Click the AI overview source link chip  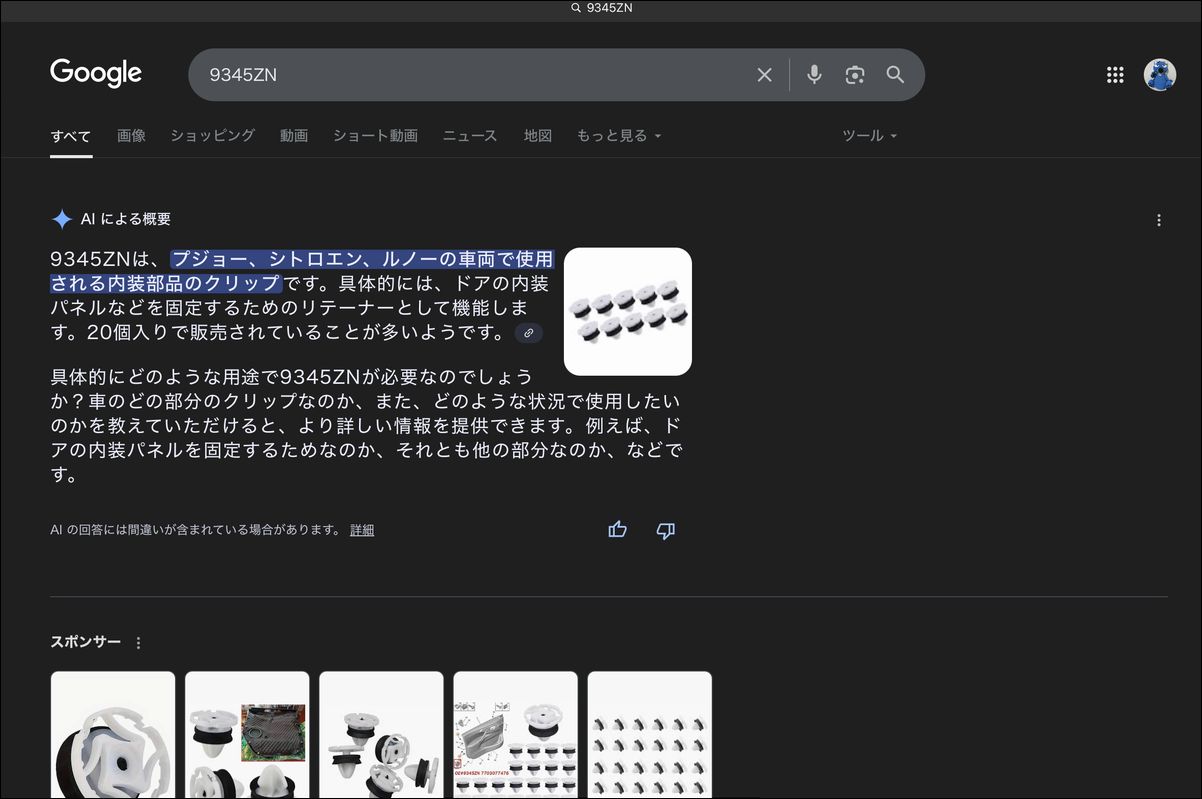tap(529, 333)
